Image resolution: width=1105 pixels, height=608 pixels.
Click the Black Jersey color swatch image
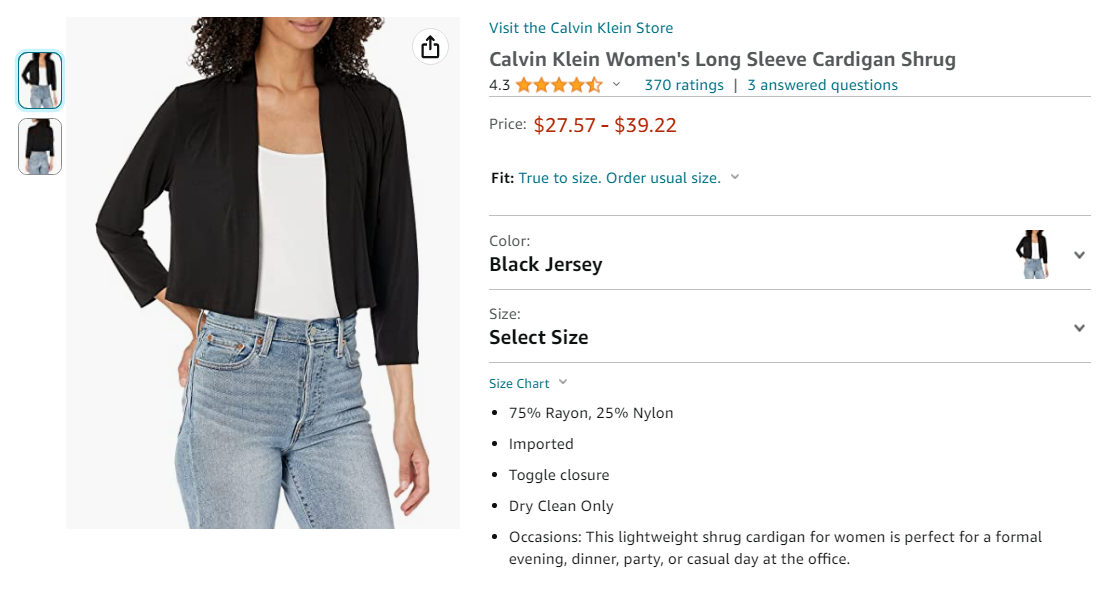click(1032, 254)
